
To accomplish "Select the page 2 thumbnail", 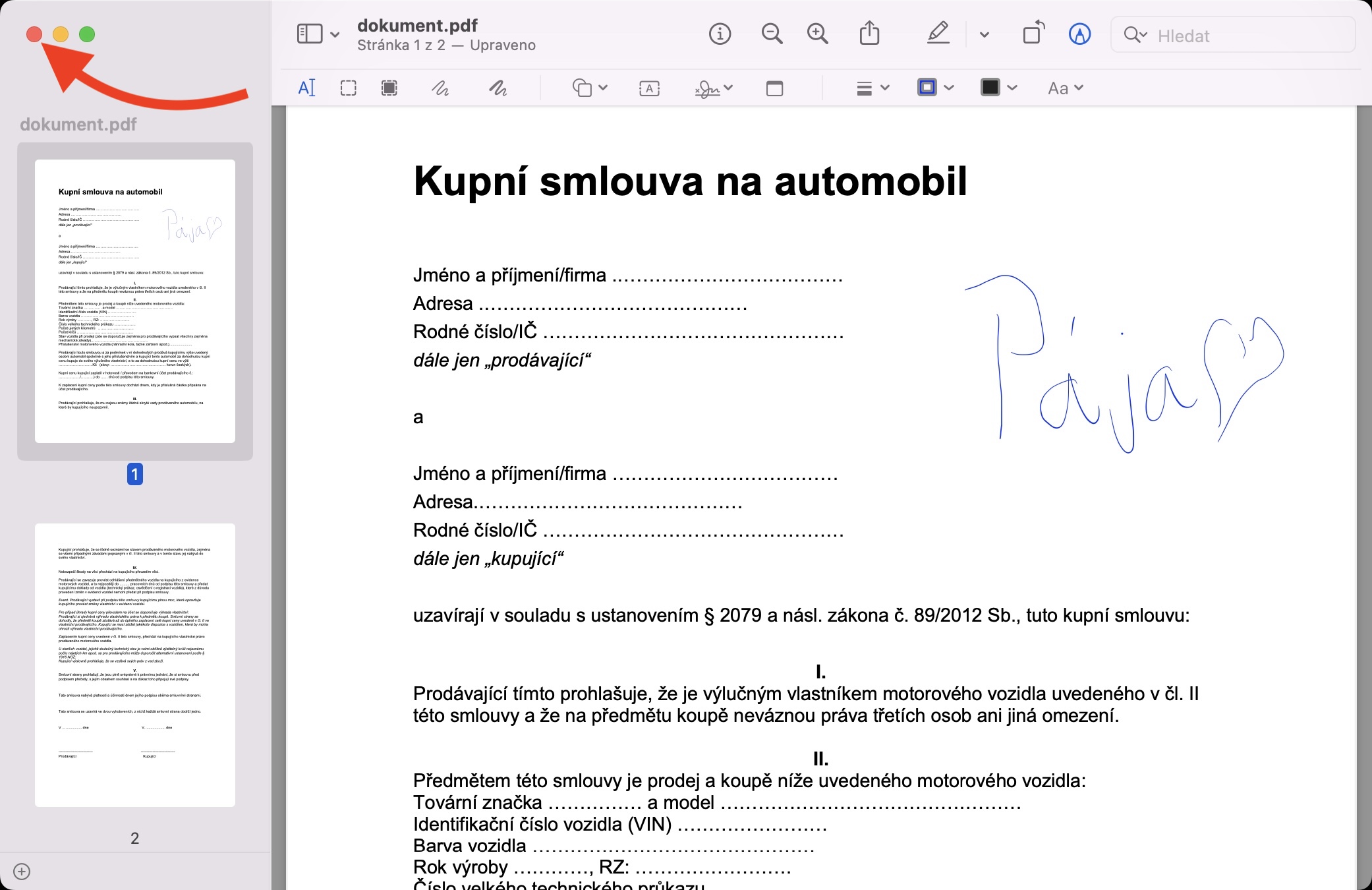I will [135, 665].
